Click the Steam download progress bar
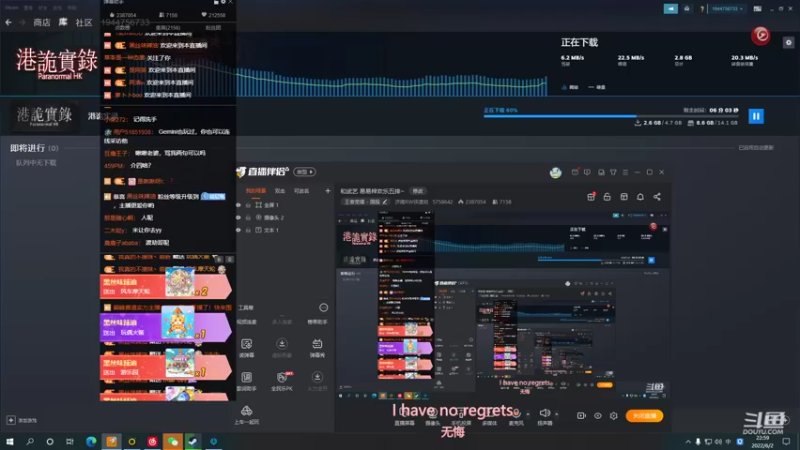Viewport: 800px width, 450px height. point(611,116)
